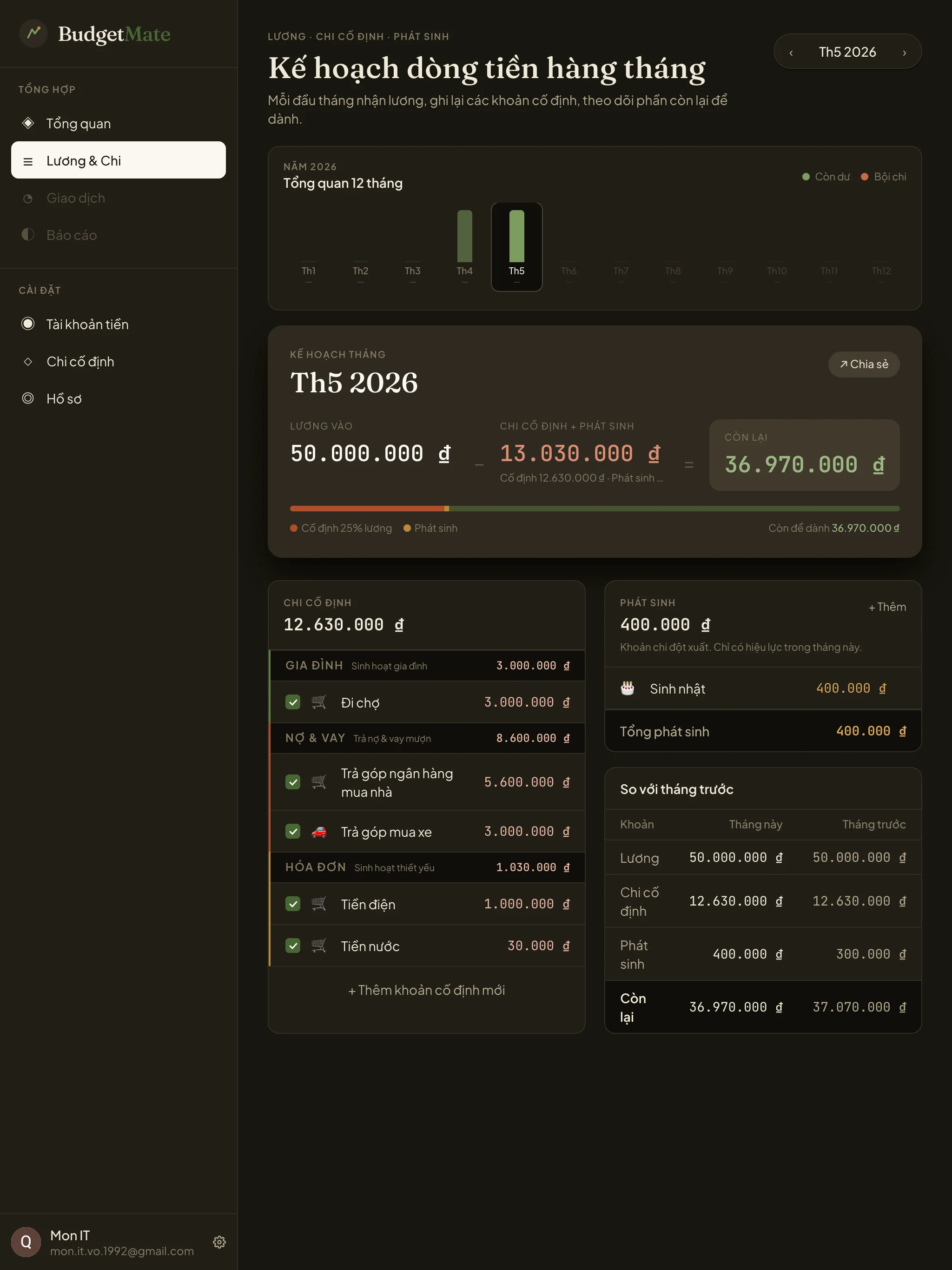
Task: Collapse the HÓA ĐƠN category header
Action: 427,867
